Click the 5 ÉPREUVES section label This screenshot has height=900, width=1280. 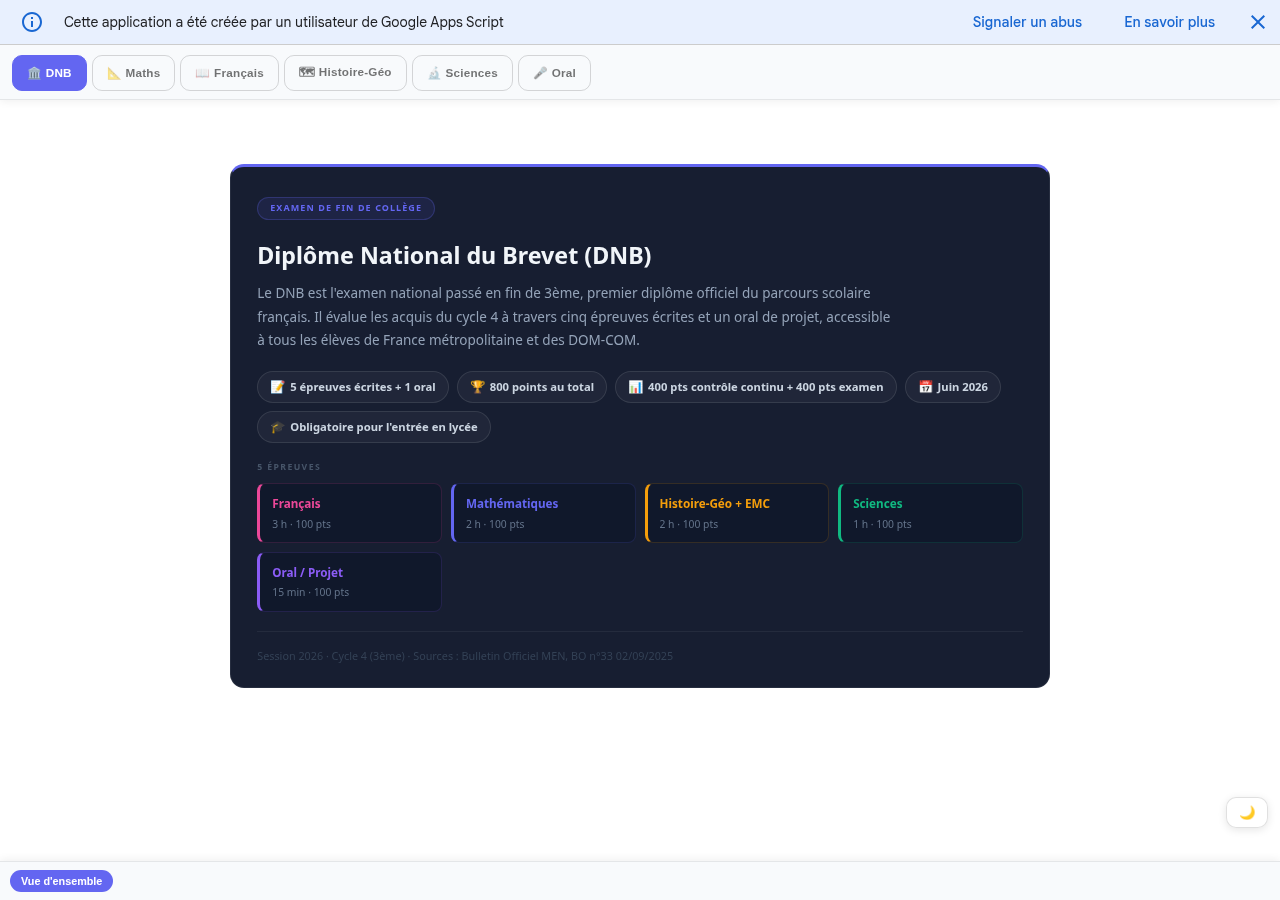pos(289,467)
